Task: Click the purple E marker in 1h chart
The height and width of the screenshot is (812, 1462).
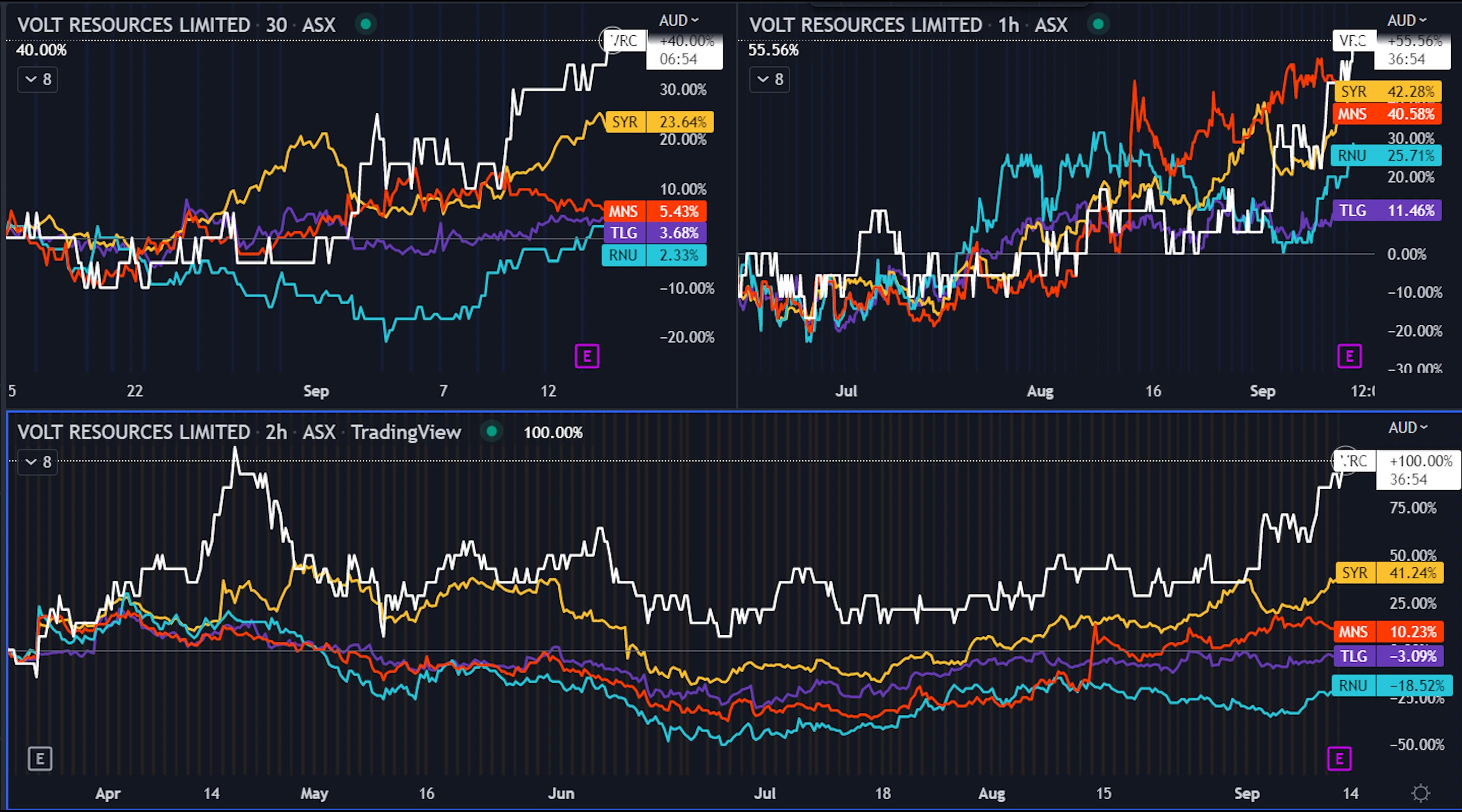Action: coord(1349,356)
